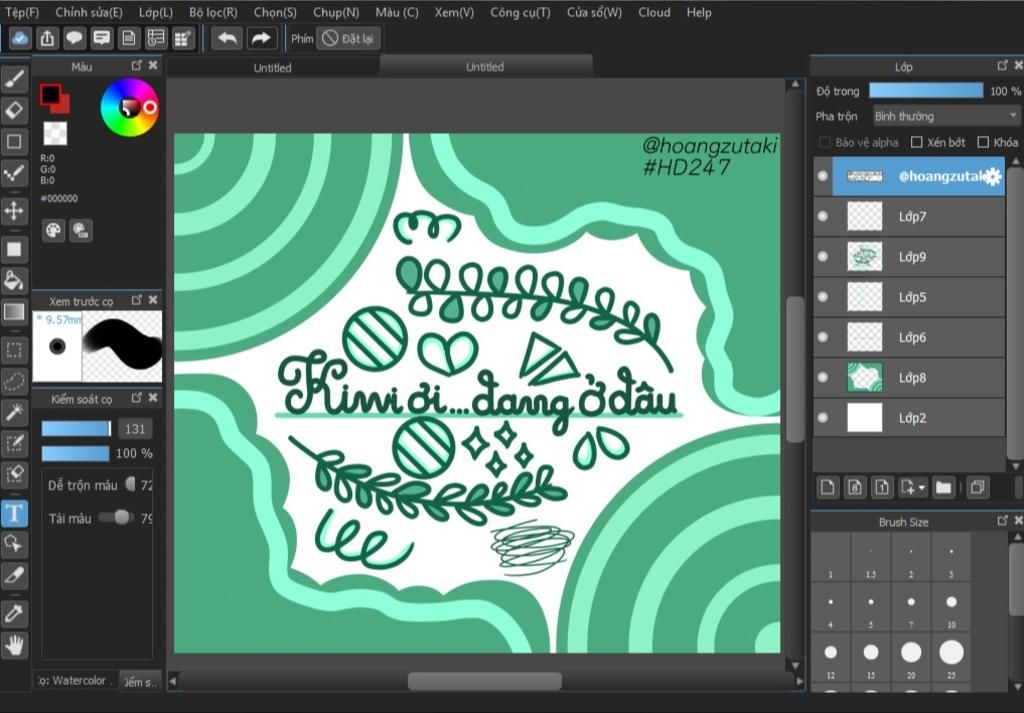The width and height of the screenshot is (1024, 713).
Task: Toggle the Xén bớt checkbox
Action: (917, 142)
